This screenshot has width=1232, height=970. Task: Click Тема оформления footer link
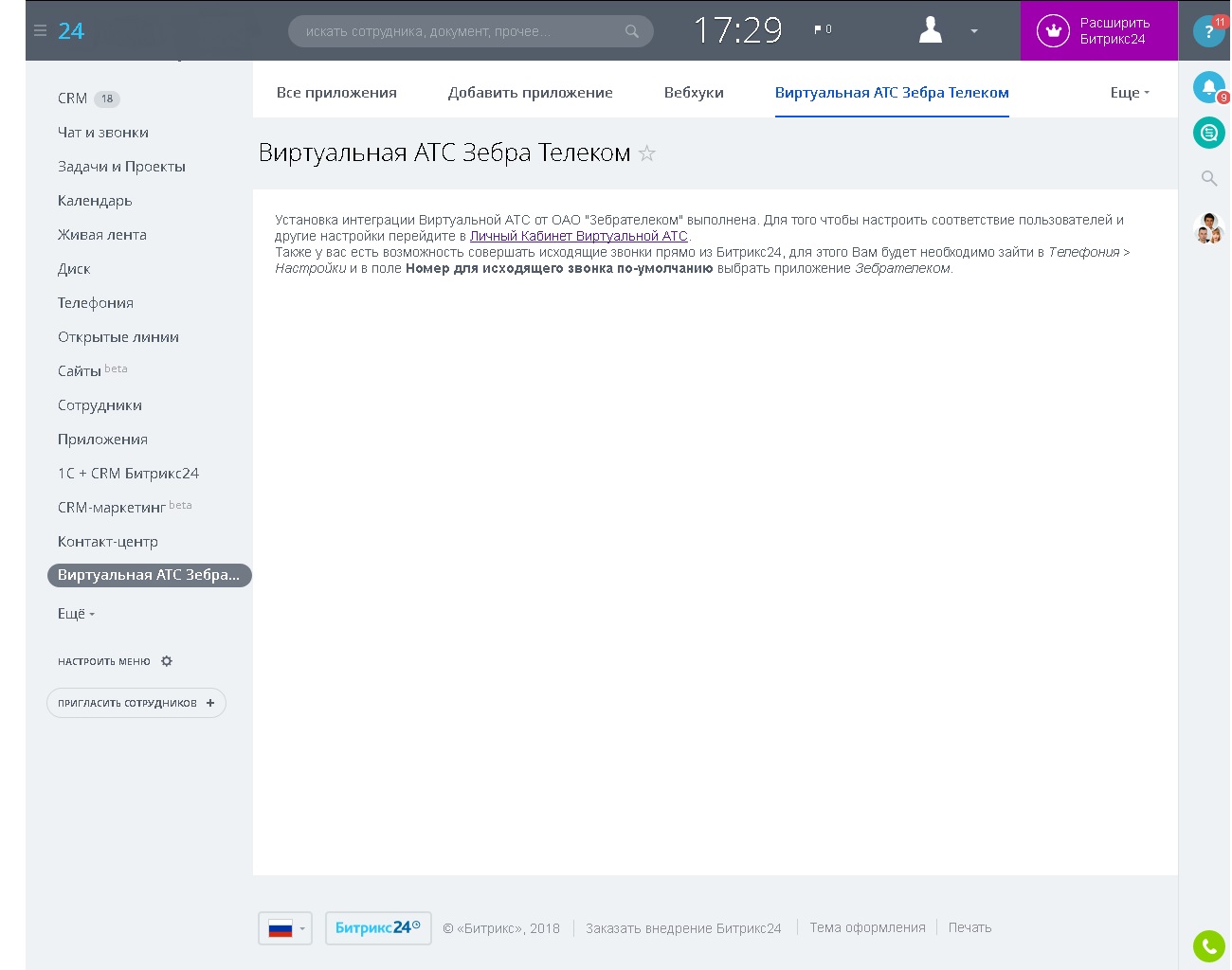[x=867, y=927]
